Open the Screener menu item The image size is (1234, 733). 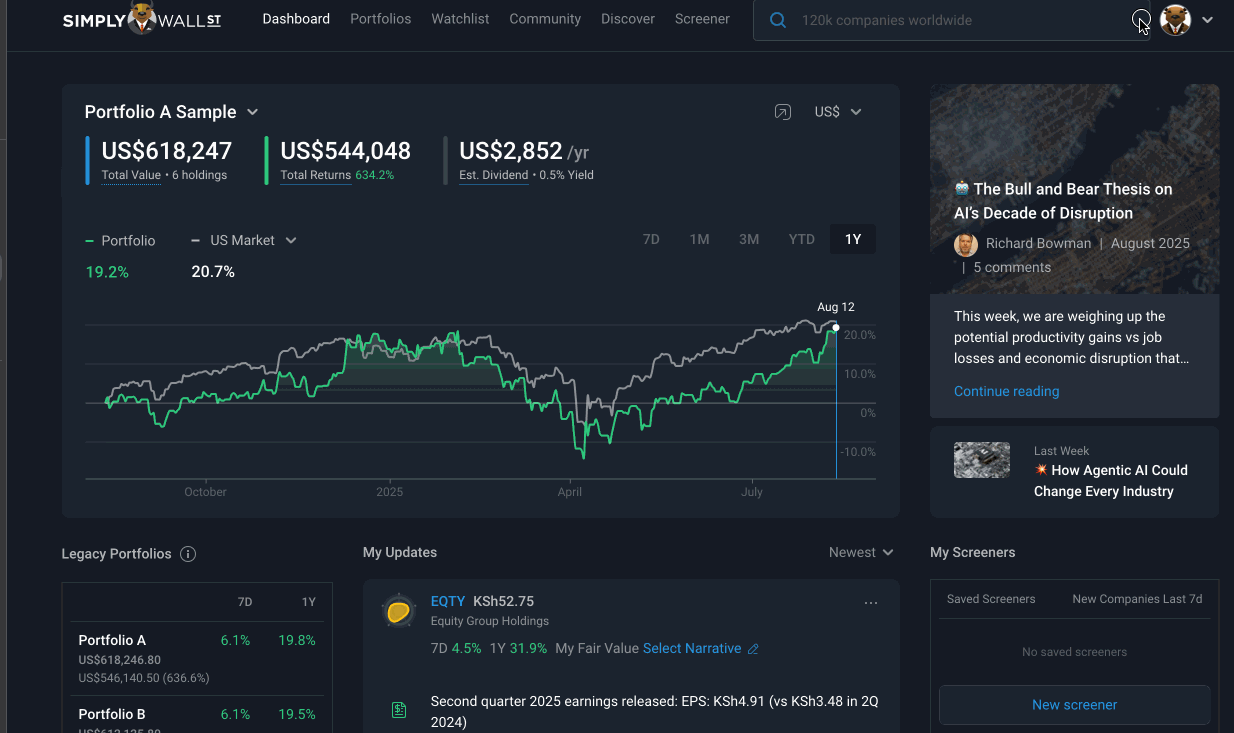coord(702,19)
